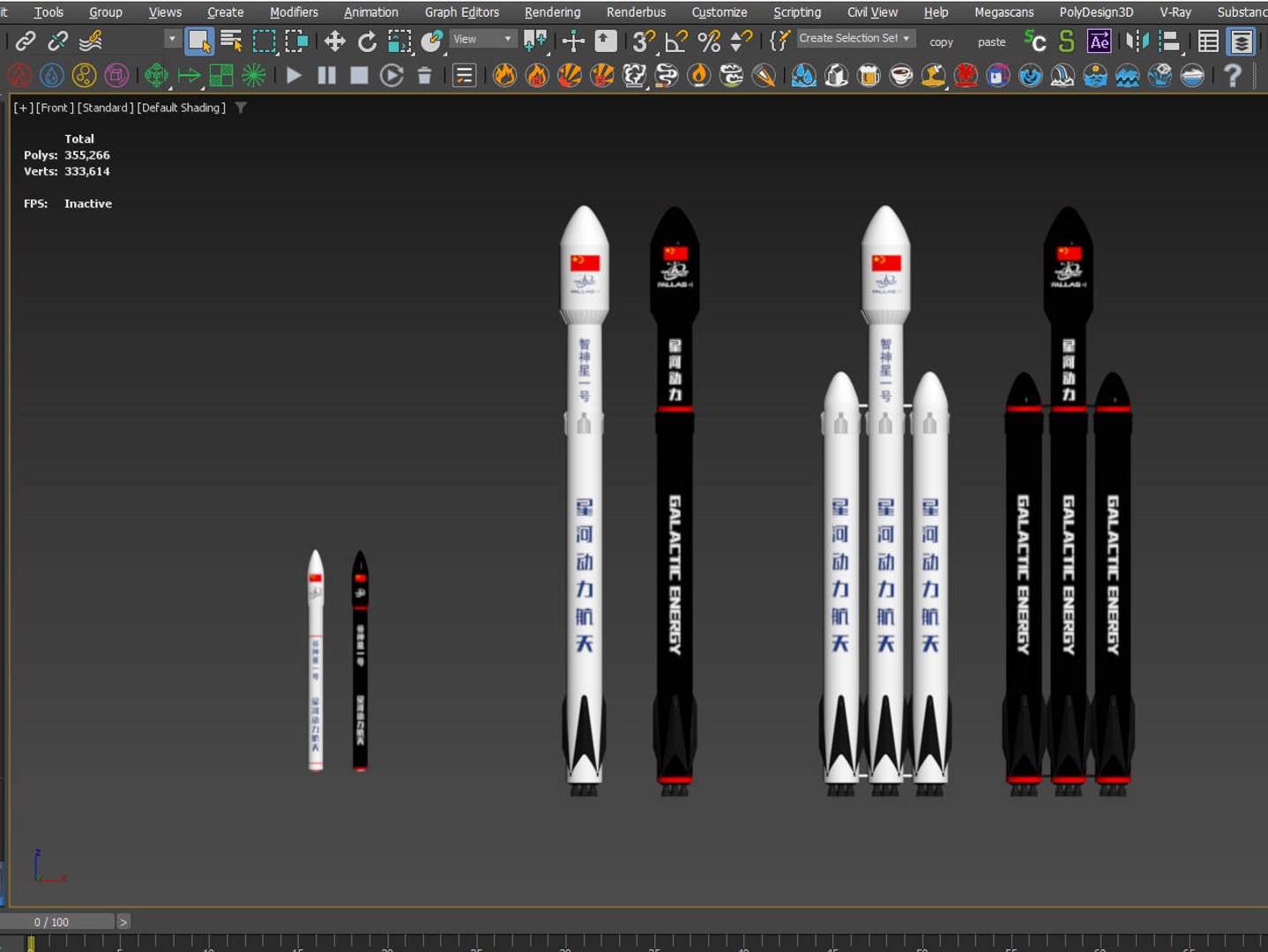This screenshot has width=1268, height=952.
Task: Create a Phoenix liquid simulator with blue droplet icon
Action: tap(52, 76)
